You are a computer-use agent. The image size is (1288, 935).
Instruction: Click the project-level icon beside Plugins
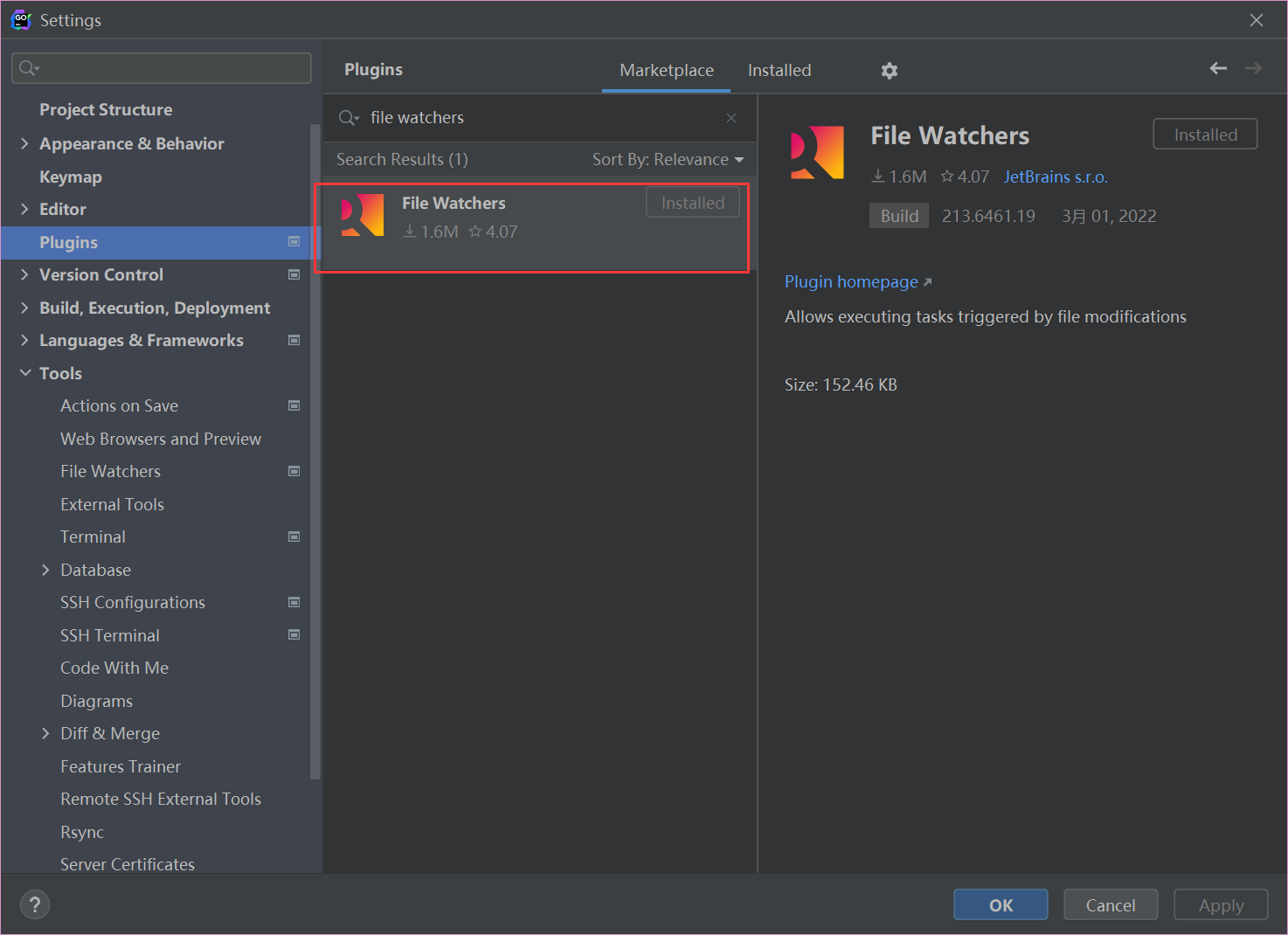(294, 242)
